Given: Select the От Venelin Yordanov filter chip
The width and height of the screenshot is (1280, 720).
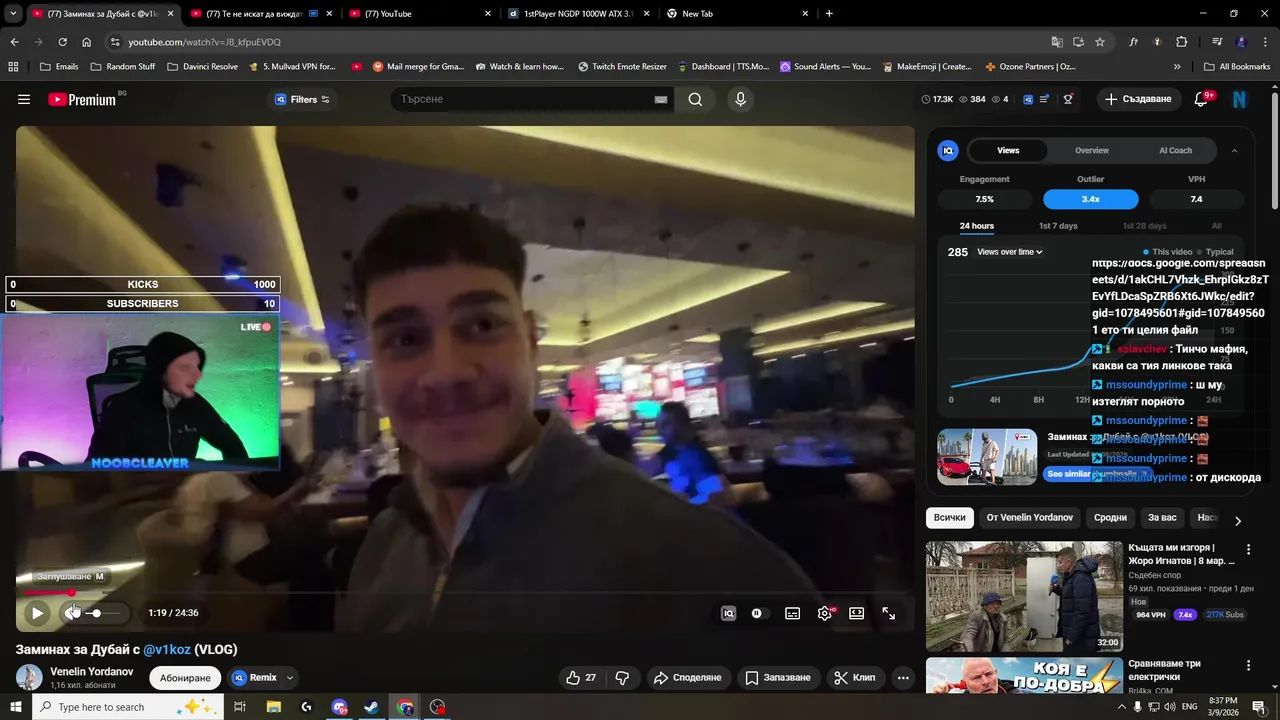Looking at the screenshot, I should pyautogui.click(x=1029, y=518).
